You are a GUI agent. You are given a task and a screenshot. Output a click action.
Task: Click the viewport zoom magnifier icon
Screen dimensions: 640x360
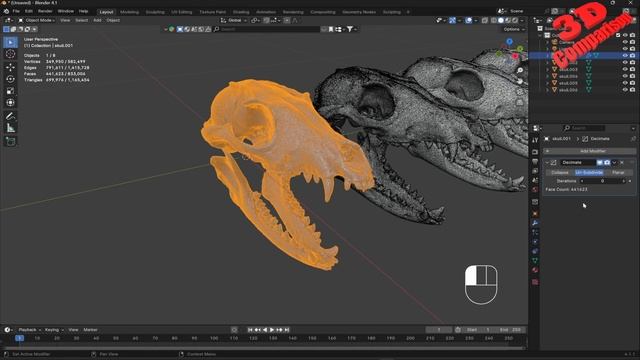point(520,70)
